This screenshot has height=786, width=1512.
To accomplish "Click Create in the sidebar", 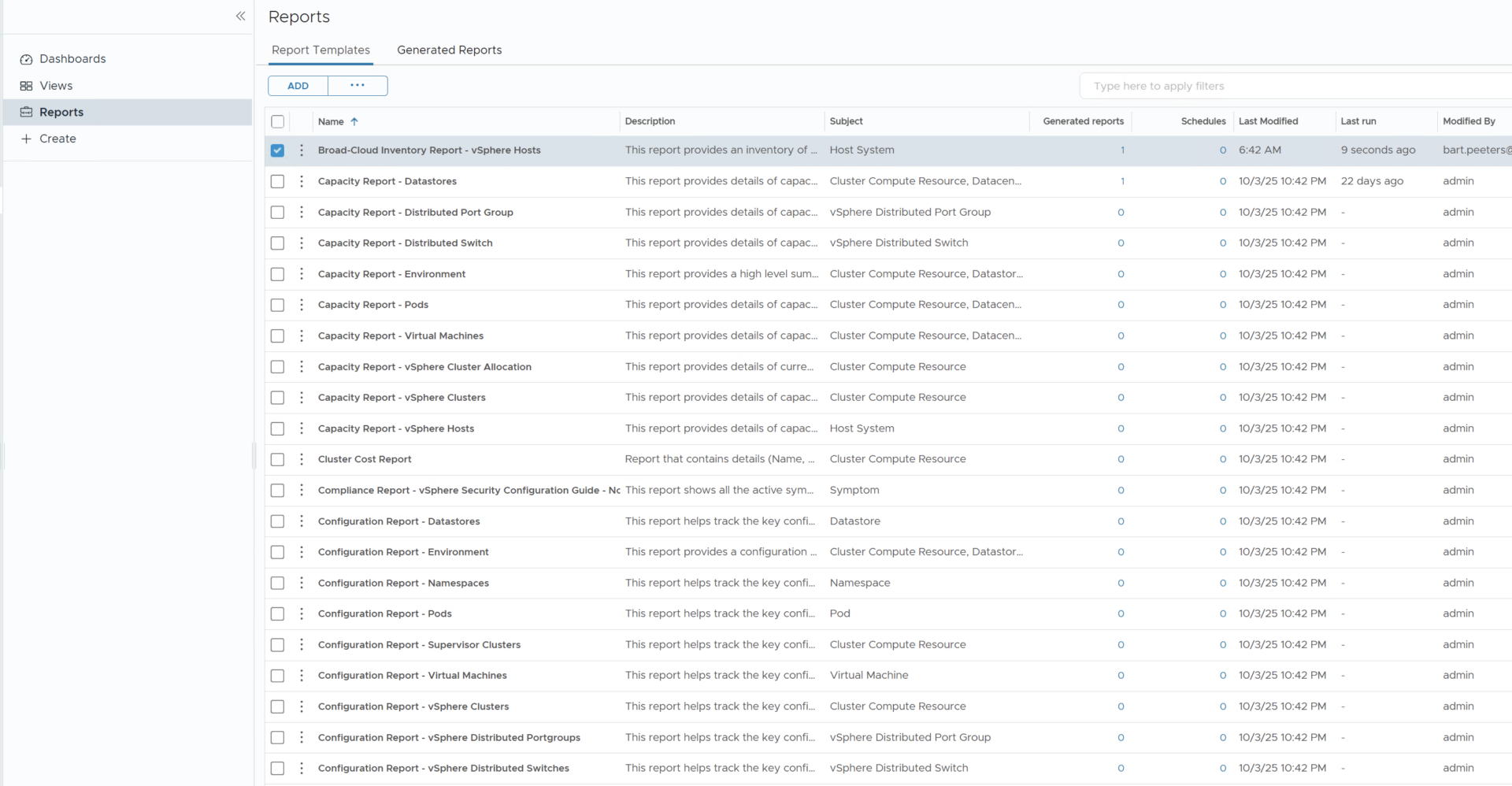I will (x=57, y=139).
